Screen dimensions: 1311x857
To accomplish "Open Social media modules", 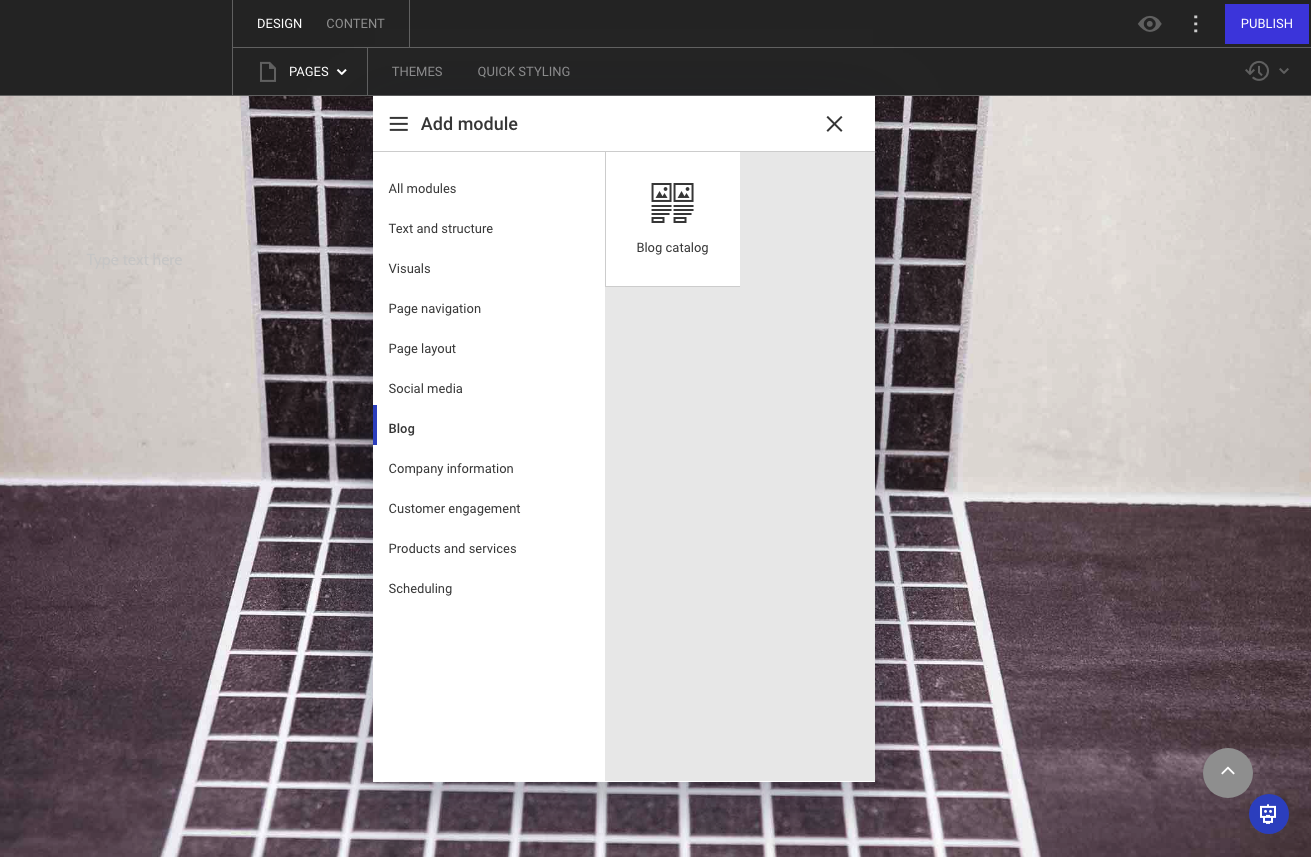I will coord(489,389).
